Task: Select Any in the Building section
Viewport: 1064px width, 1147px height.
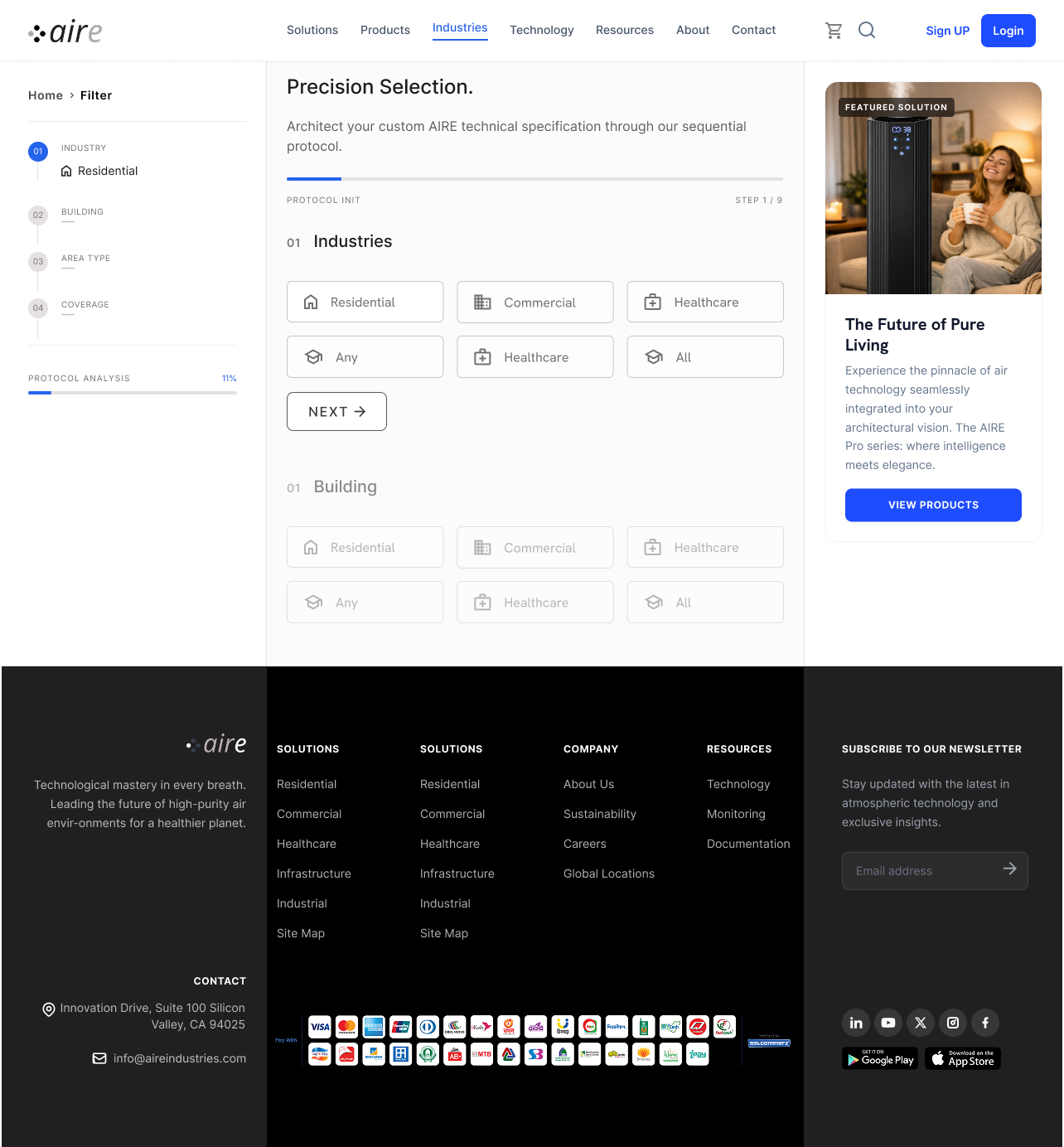Action: pyautogui.click(x=365, y=602)
